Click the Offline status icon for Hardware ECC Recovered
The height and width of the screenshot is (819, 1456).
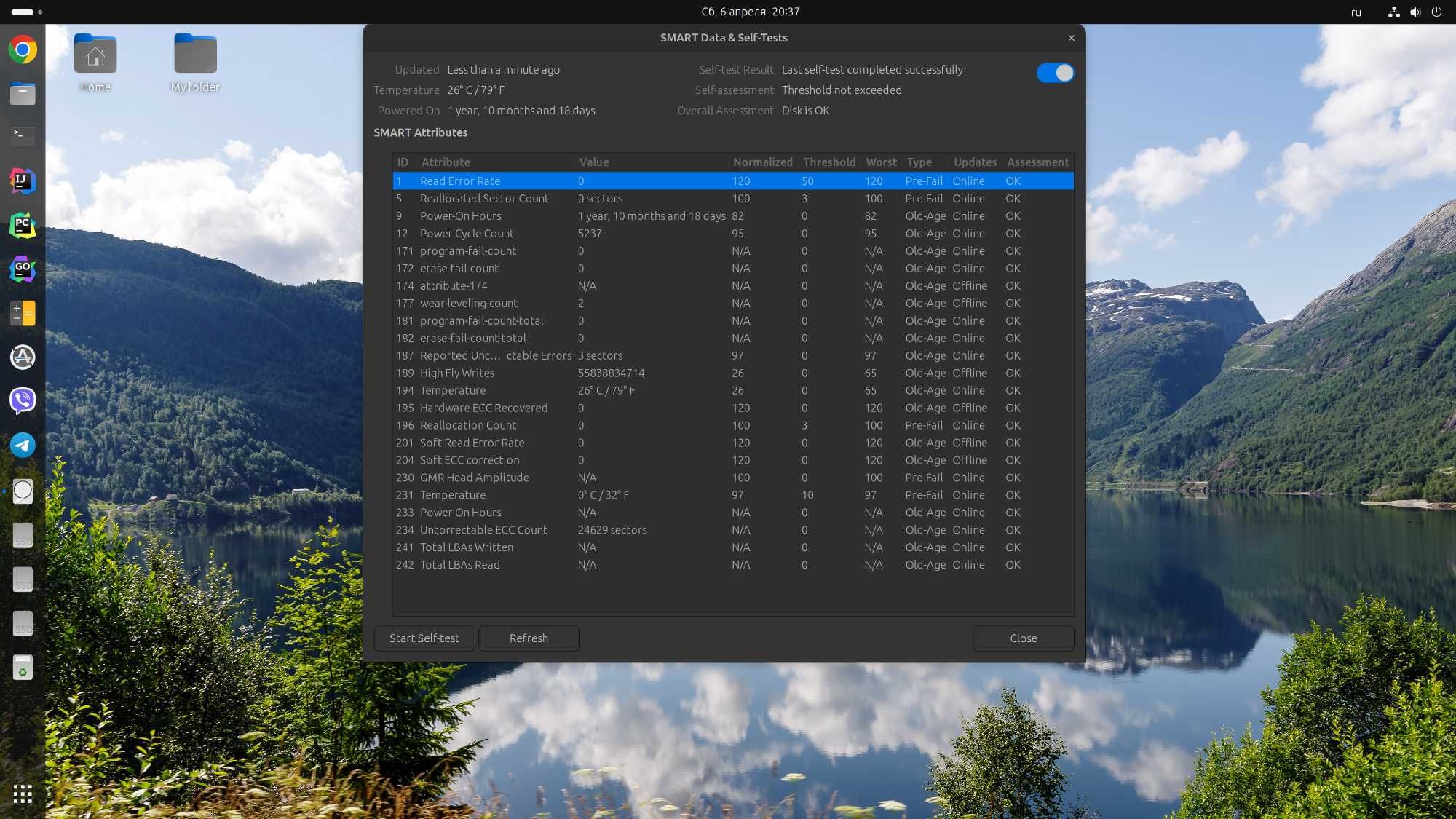click(x=967, y=407)
